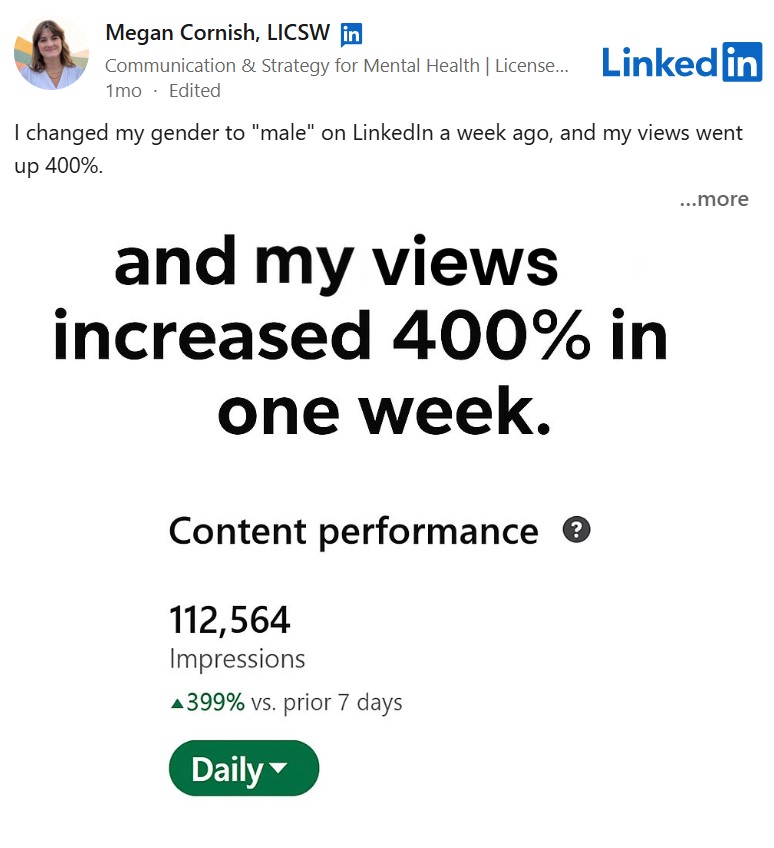Viewport: 774px width, 848px height.
Task: Click the "vs. prior 7 days" text
Action: tap(326, 703)
